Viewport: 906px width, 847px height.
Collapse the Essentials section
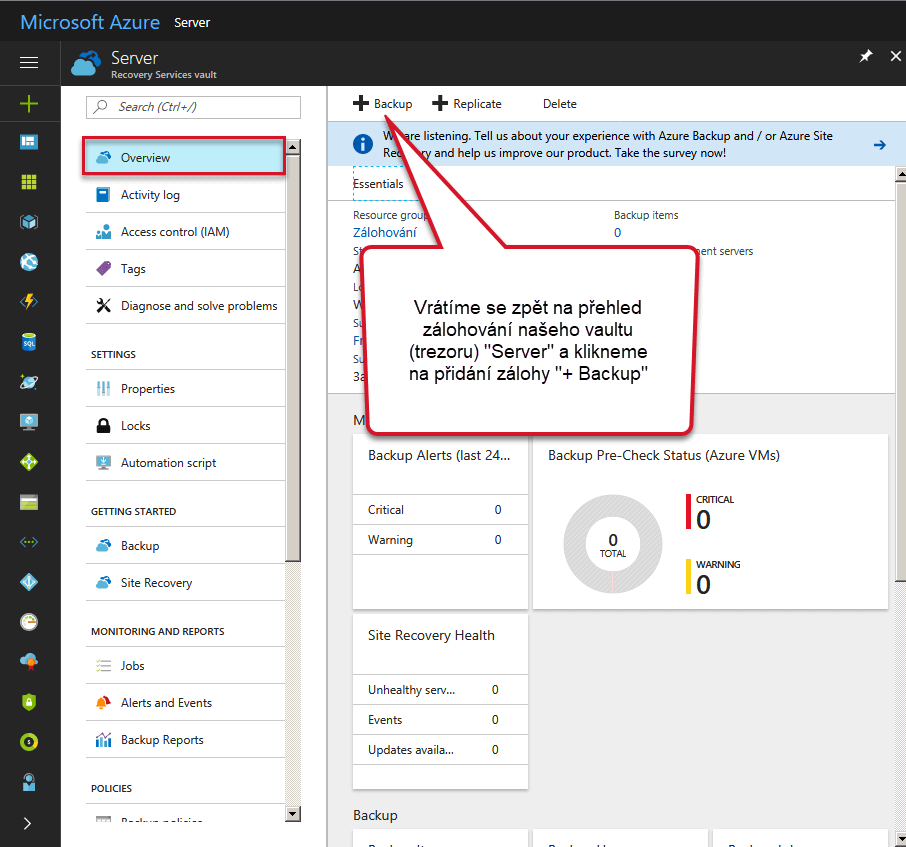[x=378, y=184]
